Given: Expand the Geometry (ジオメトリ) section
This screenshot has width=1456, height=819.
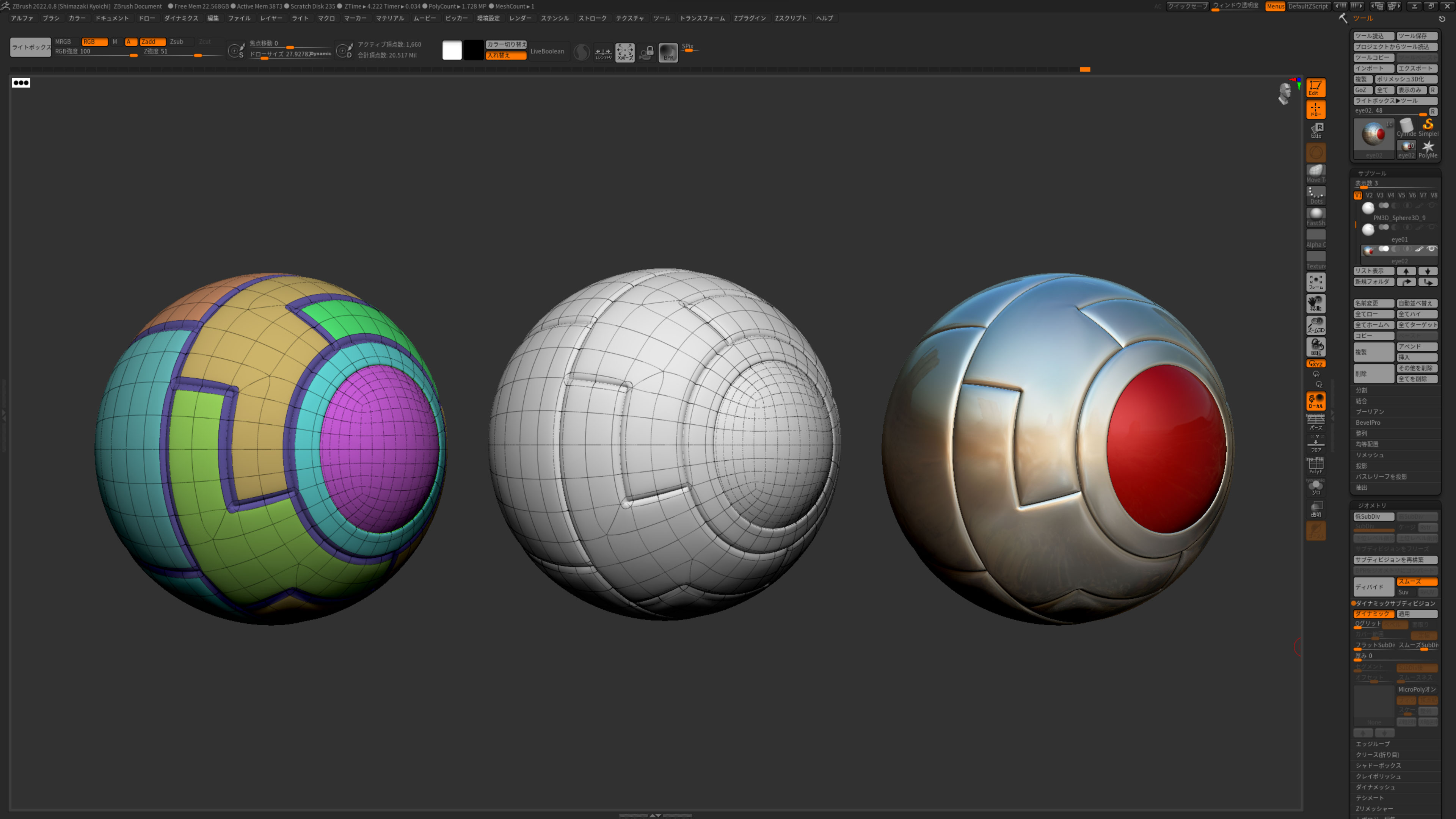Looking at the screenshot, I should pyautogui.click(x=1372, y=505).
